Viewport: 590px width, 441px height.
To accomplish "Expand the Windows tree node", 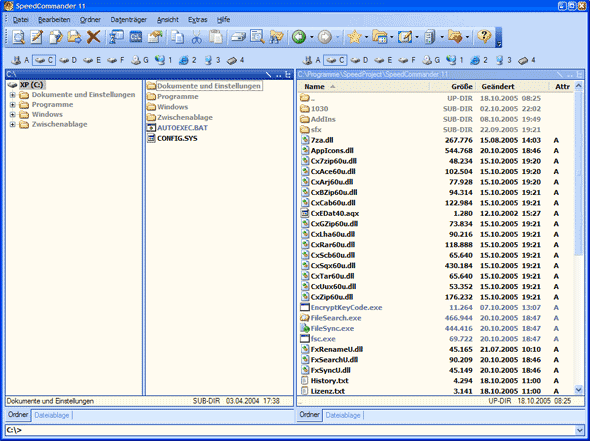I will point(12,114).
